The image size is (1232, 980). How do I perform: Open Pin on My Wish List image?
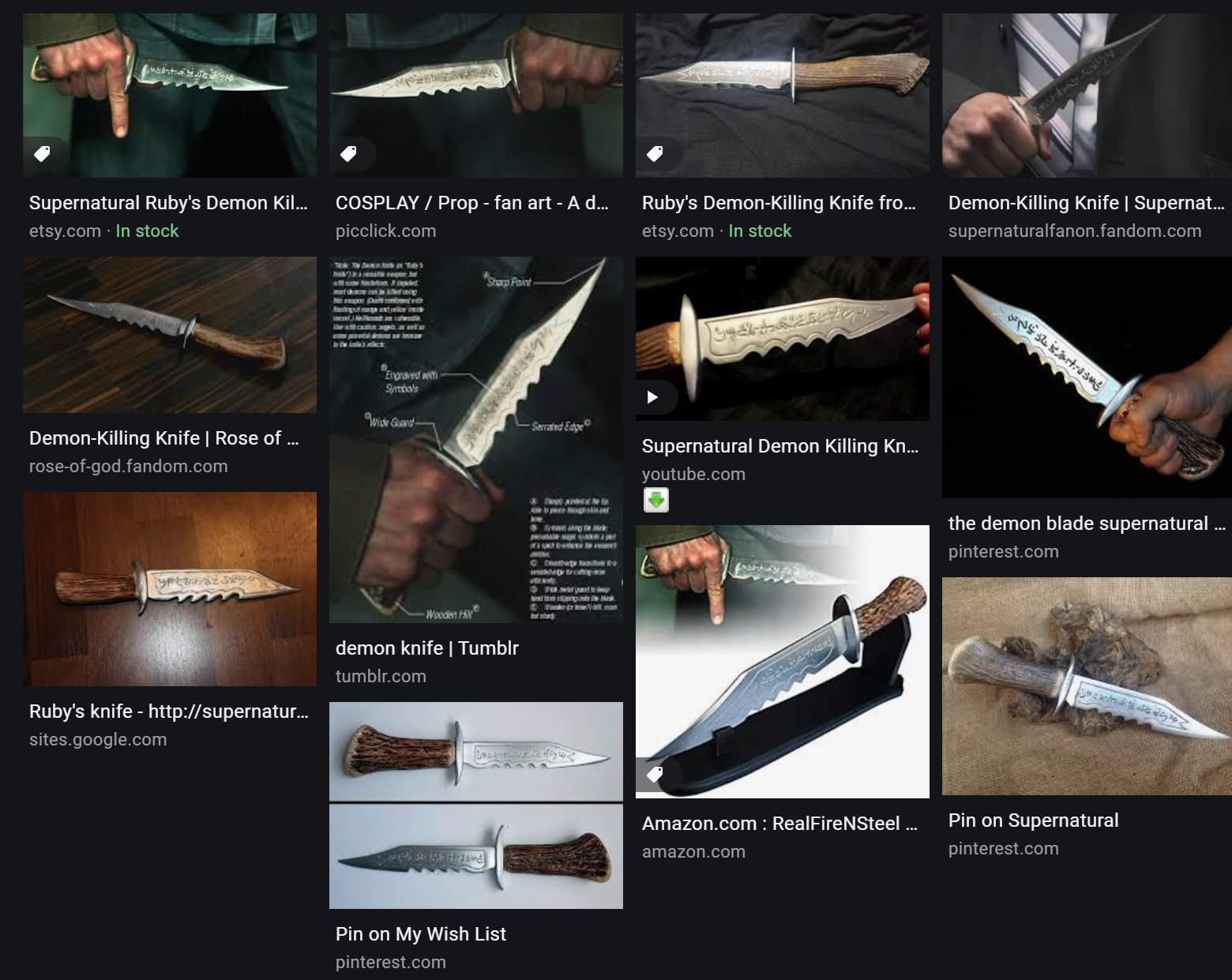point(476,805)
